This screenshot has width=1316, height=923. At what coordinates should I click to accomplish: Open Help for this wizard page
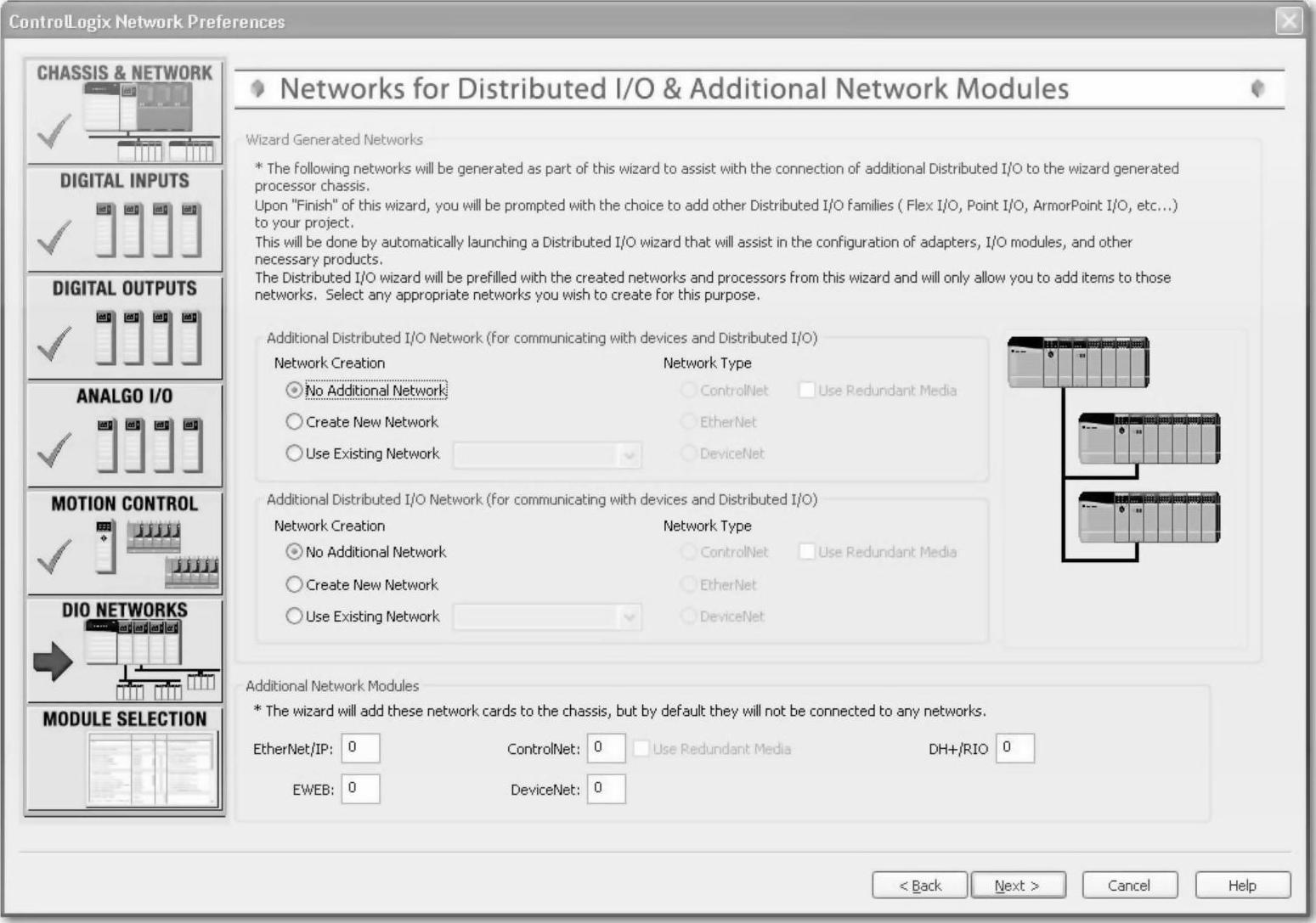[x=1242, y=886]
